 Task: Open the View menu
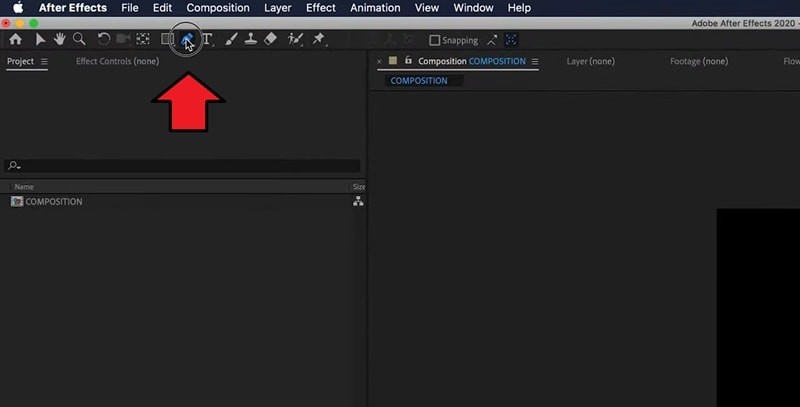(x=427, y=8)
